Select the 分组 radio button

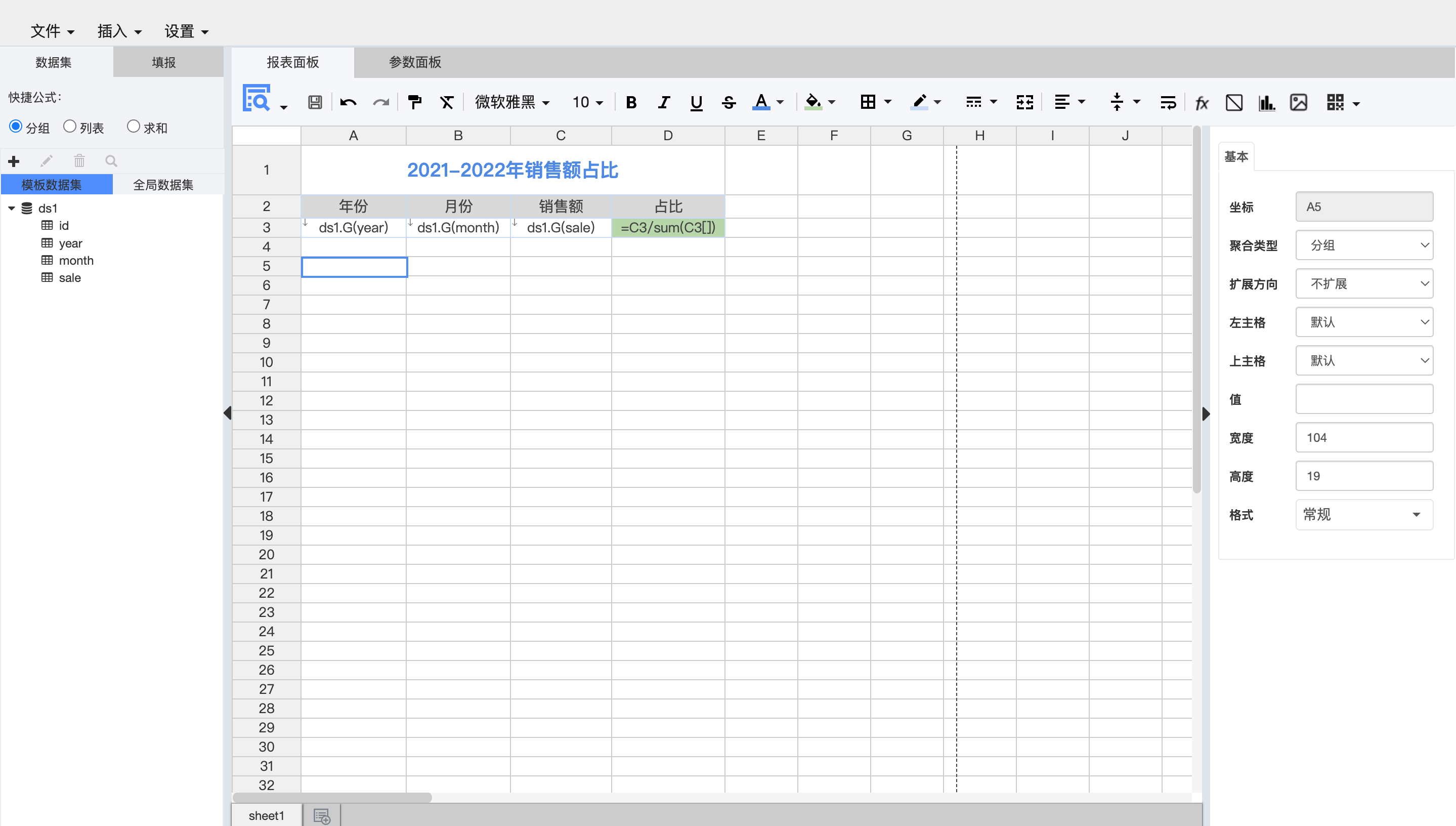pos(16,127)
